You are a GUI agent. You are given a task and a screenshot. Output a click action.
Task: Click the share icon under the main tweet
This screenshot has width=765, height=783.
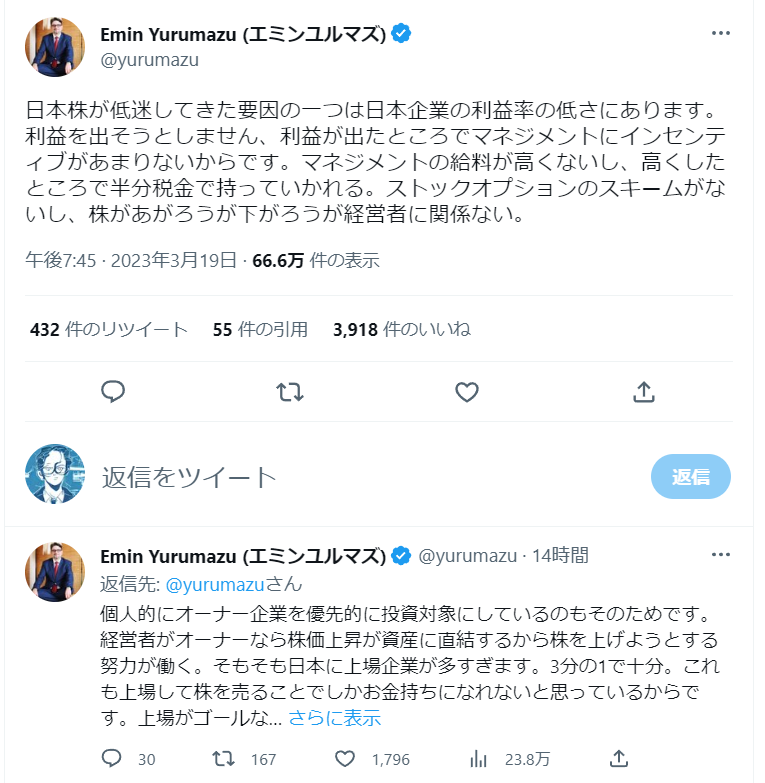644,391
